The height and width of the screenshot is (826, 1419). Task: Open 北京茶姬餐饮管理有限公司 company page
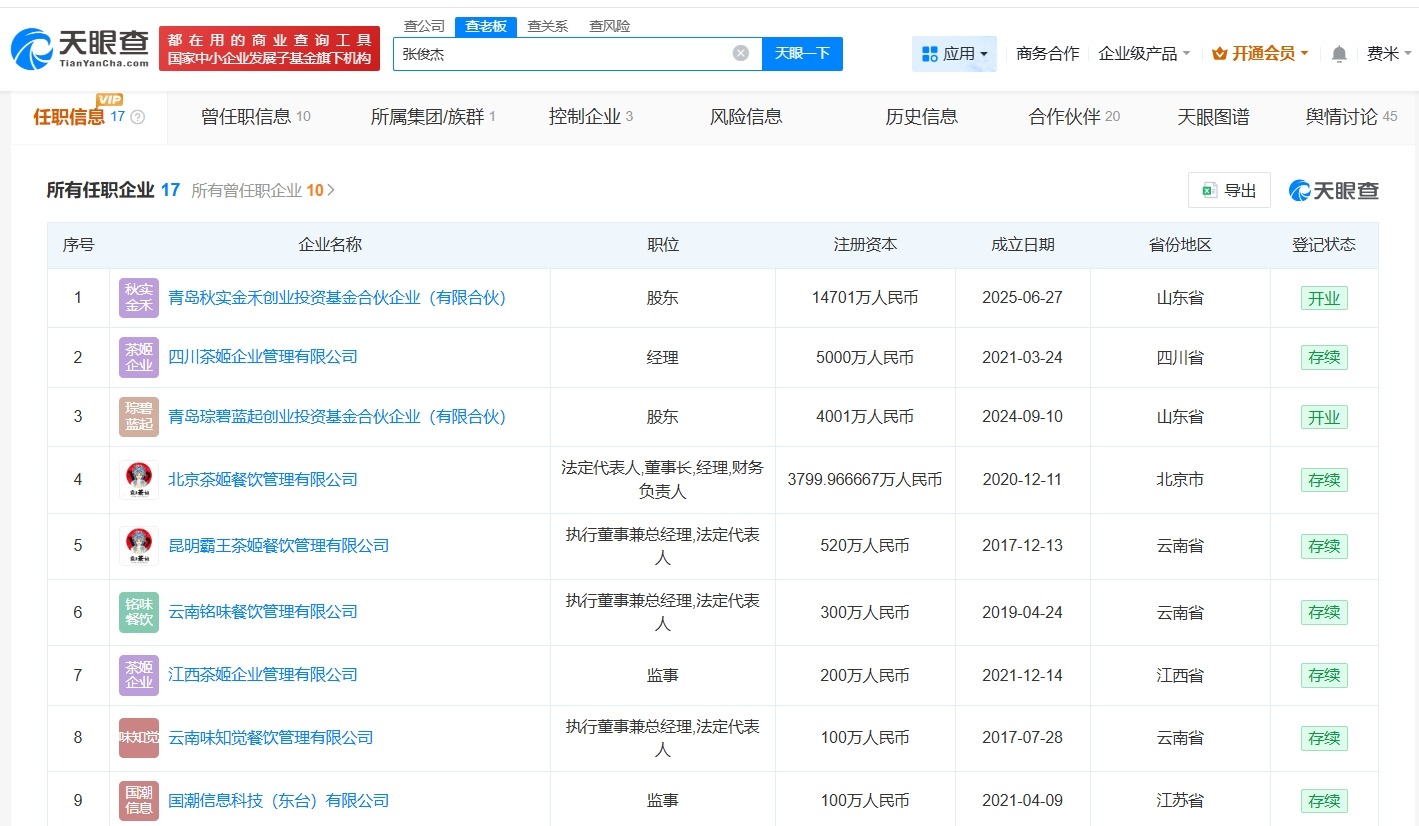click(x=263, y=479)
